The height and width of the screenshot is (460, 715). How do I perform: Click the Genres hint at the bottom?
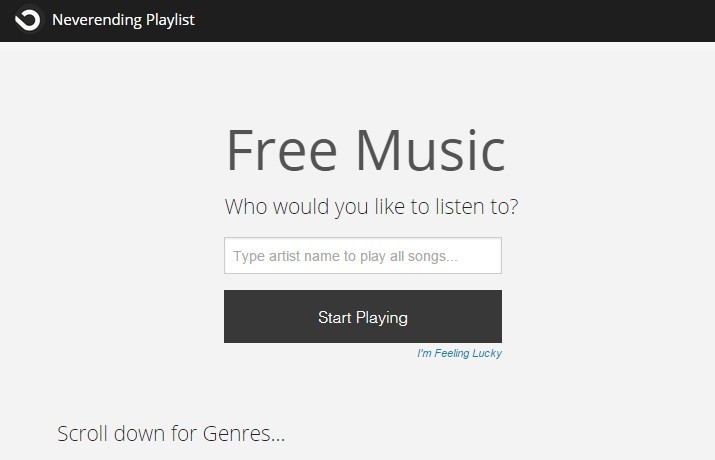point(171,434)
